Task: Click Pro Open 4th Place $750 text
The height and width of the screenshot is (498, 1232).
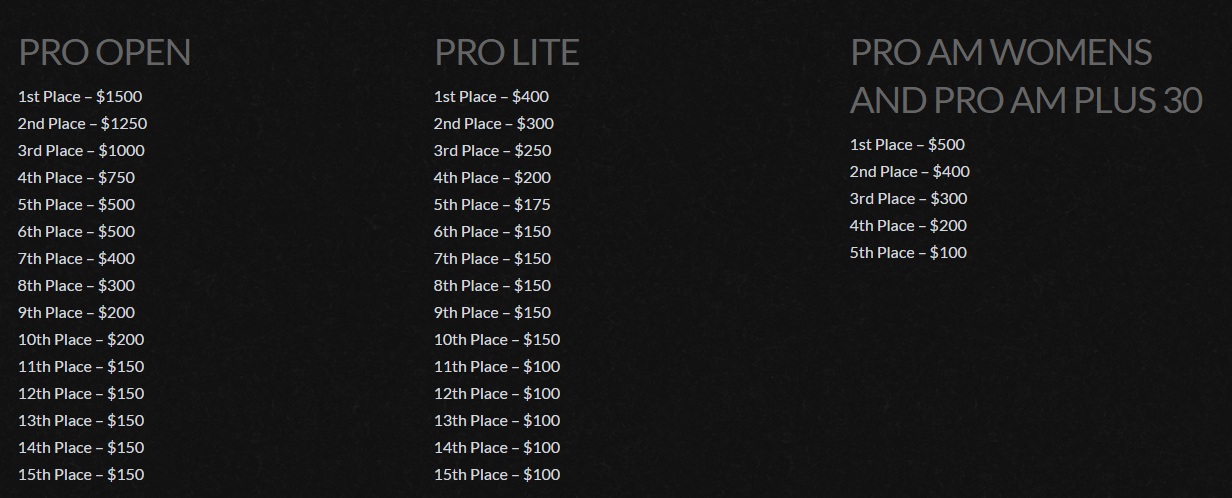Action: [76, 178]
